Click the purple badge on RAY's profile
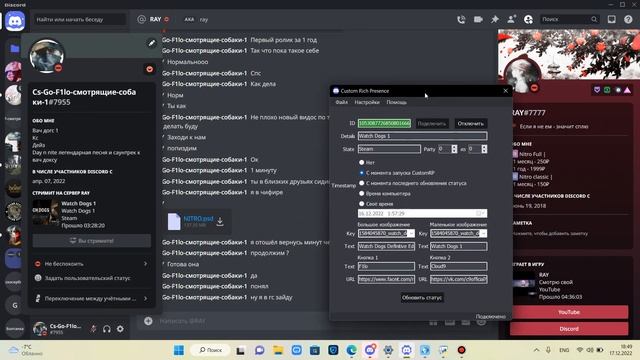This screenshot has width=640, height=360. [597, 90]
